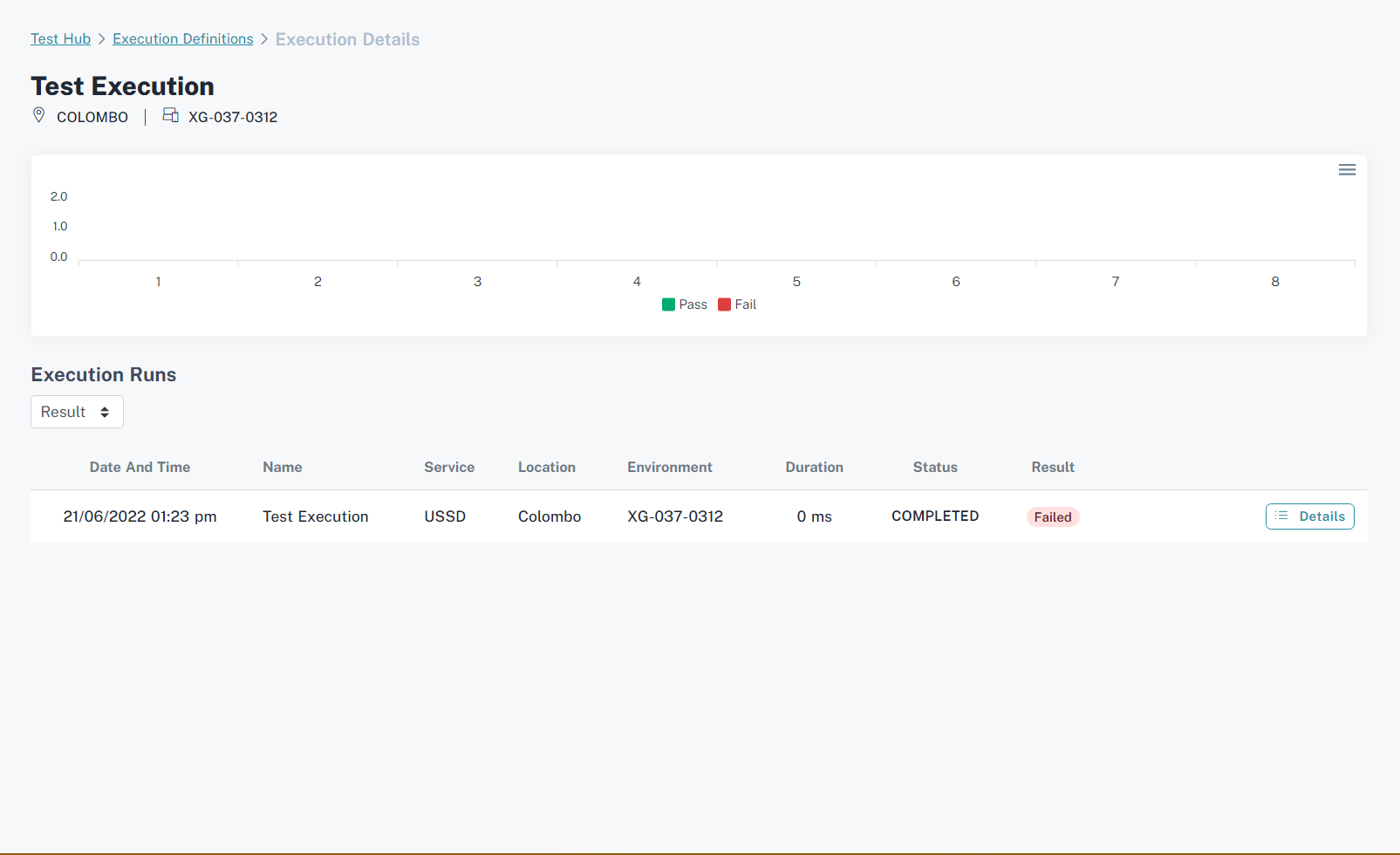The image size is (1400, 855).
Task: Select the 21/06/2022 01:23 pm run row
Action: [x=140, y=516]
